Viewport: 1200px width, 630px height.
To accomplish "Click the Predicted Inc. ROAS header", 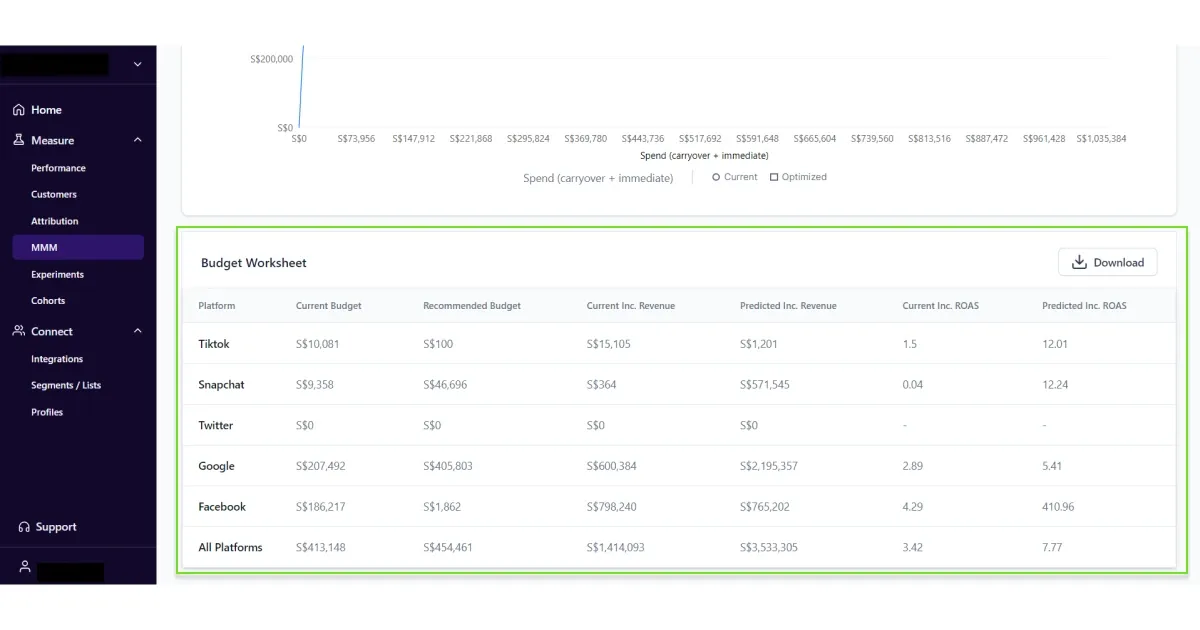I will [x=1084, y=306].
